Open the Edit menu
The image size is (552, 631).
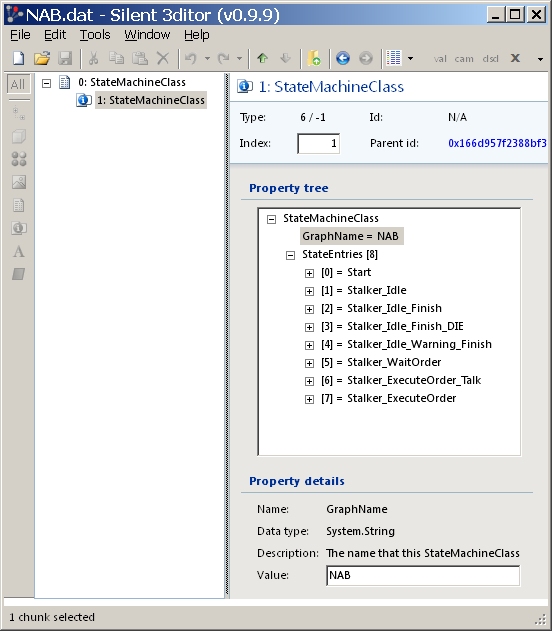pyautogui.click(x=55, y=35)
